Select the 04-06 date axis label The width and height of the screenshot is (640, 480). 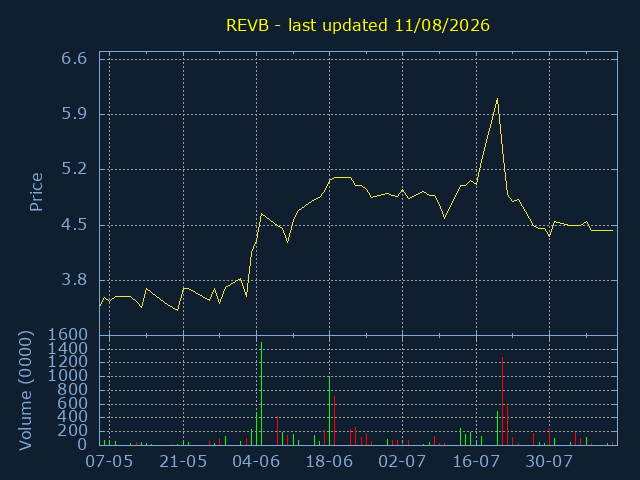click(x=256, y=462)
